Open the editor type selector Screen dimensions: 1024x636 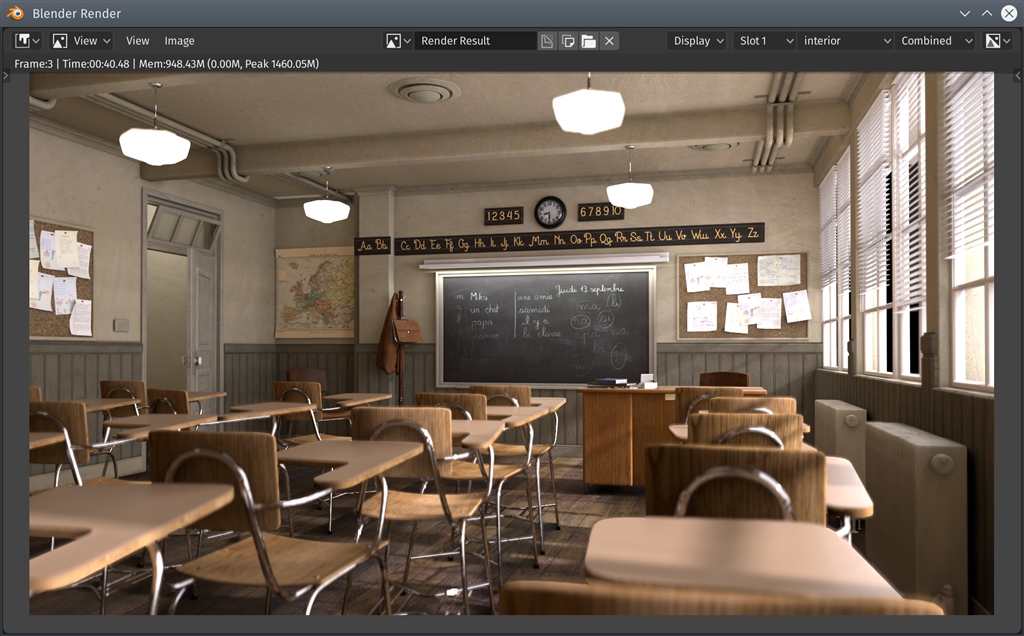point(27,40)
